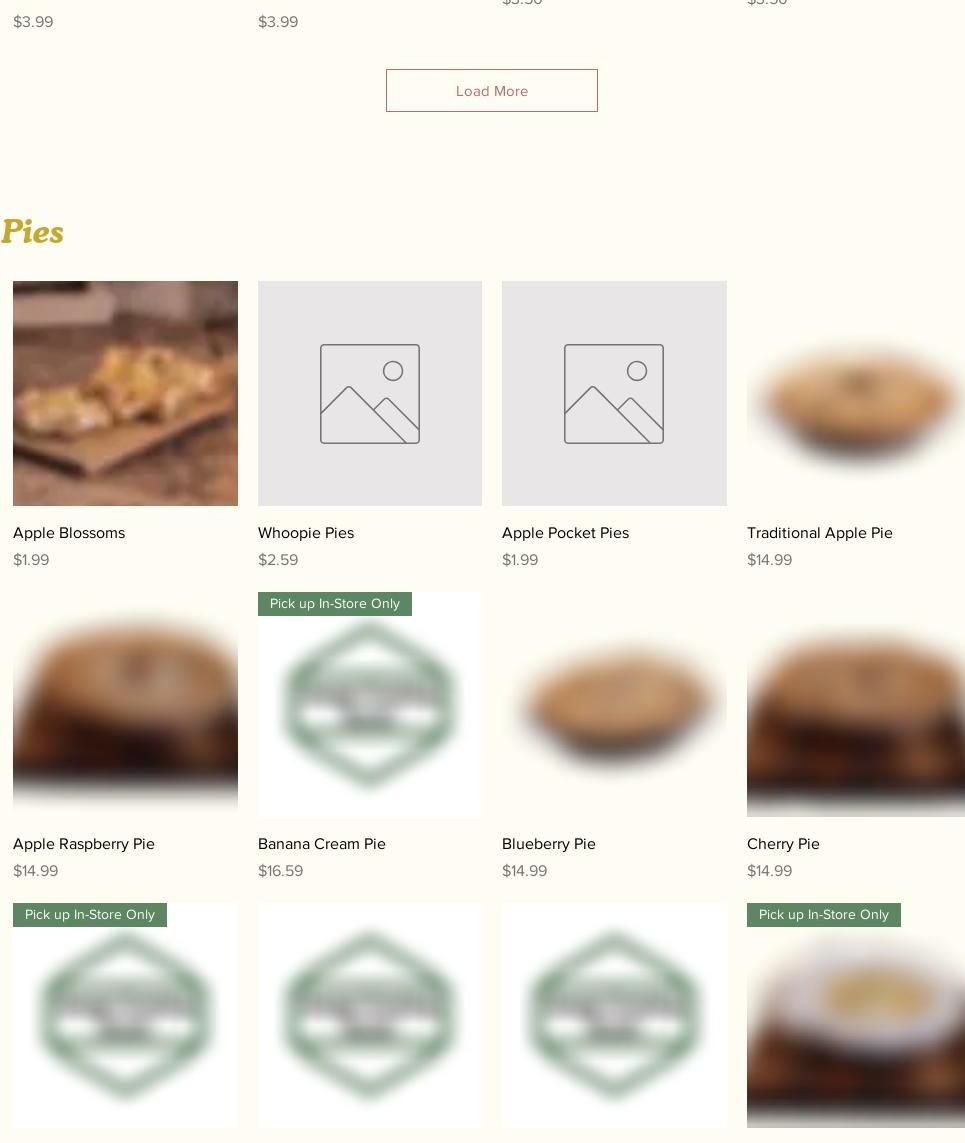
Task: Open the Apple Pocket Pies name link
Action: coord(566,533)
